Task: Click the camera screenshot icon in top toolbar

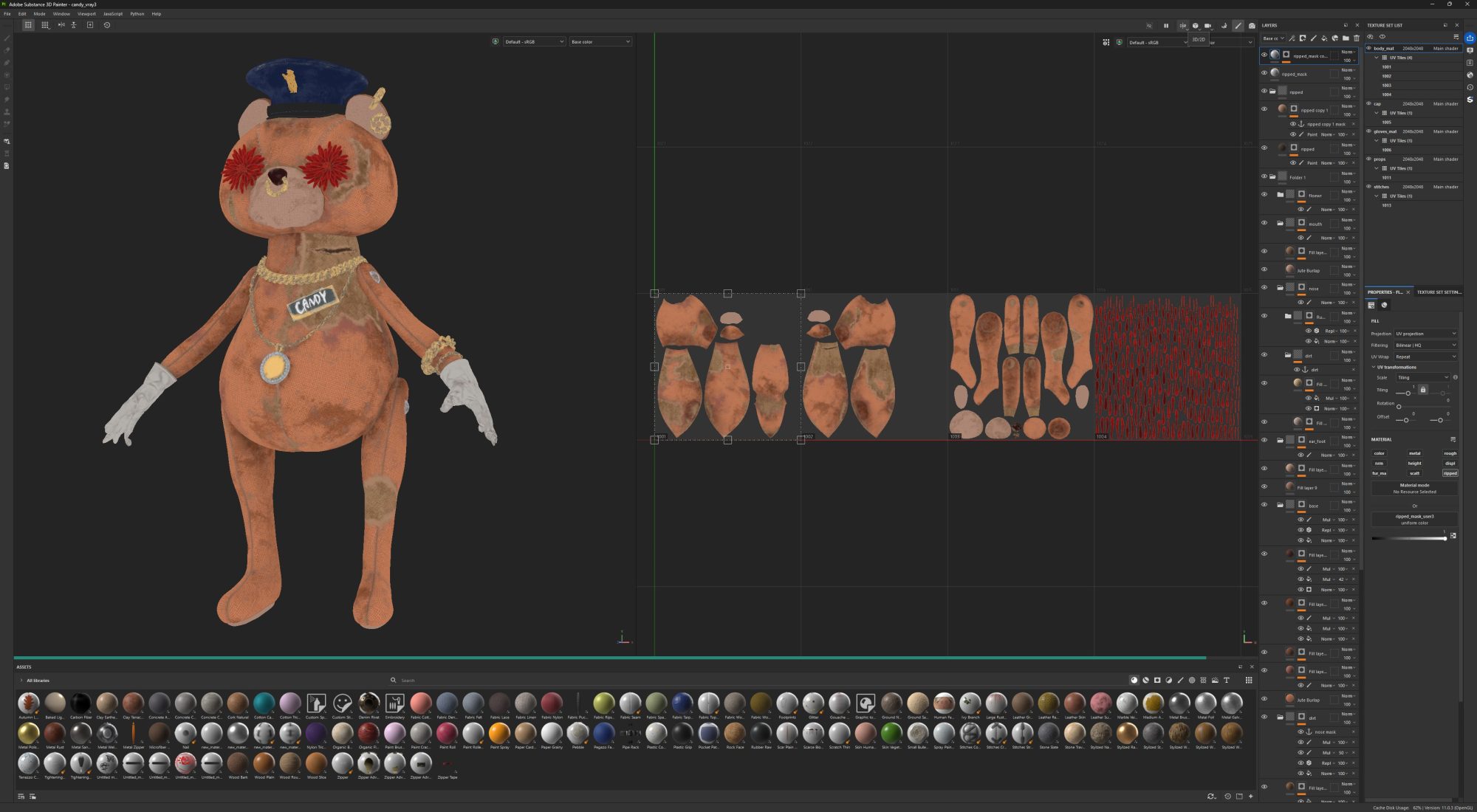Action: point(1252,26)
